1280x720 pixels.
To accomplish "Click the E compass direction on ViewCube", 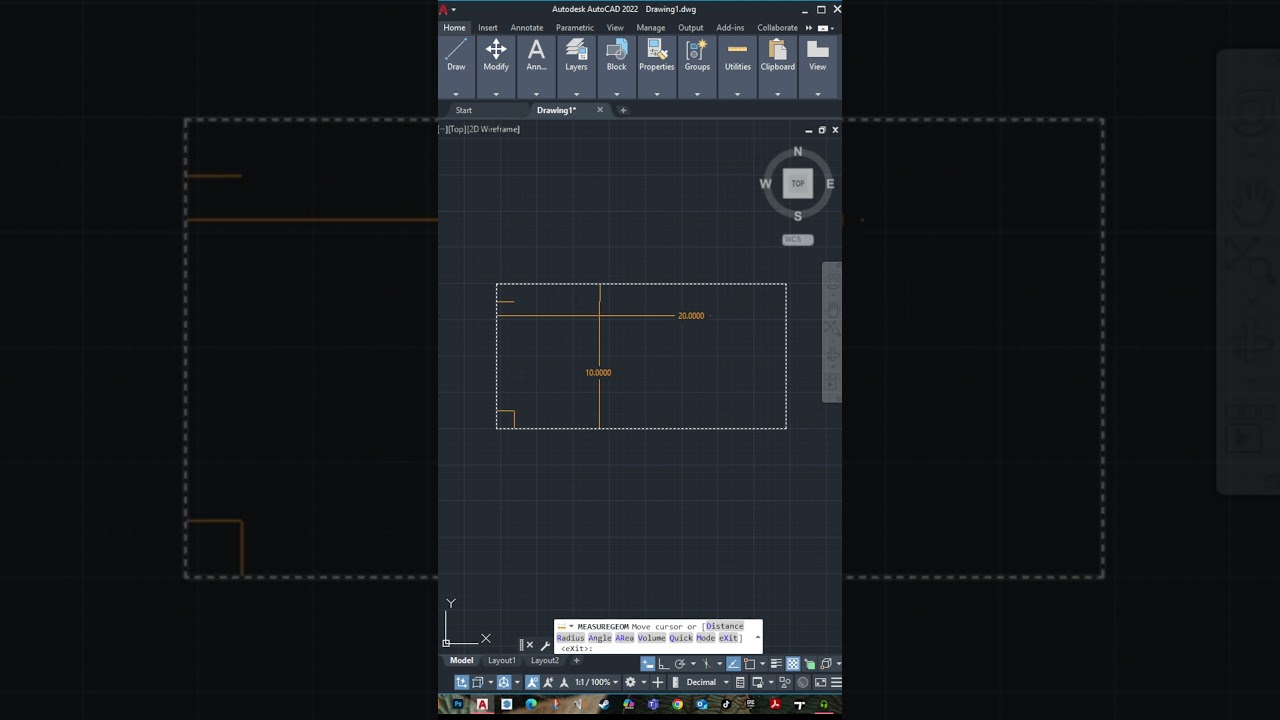I will (x=830, y=184).
